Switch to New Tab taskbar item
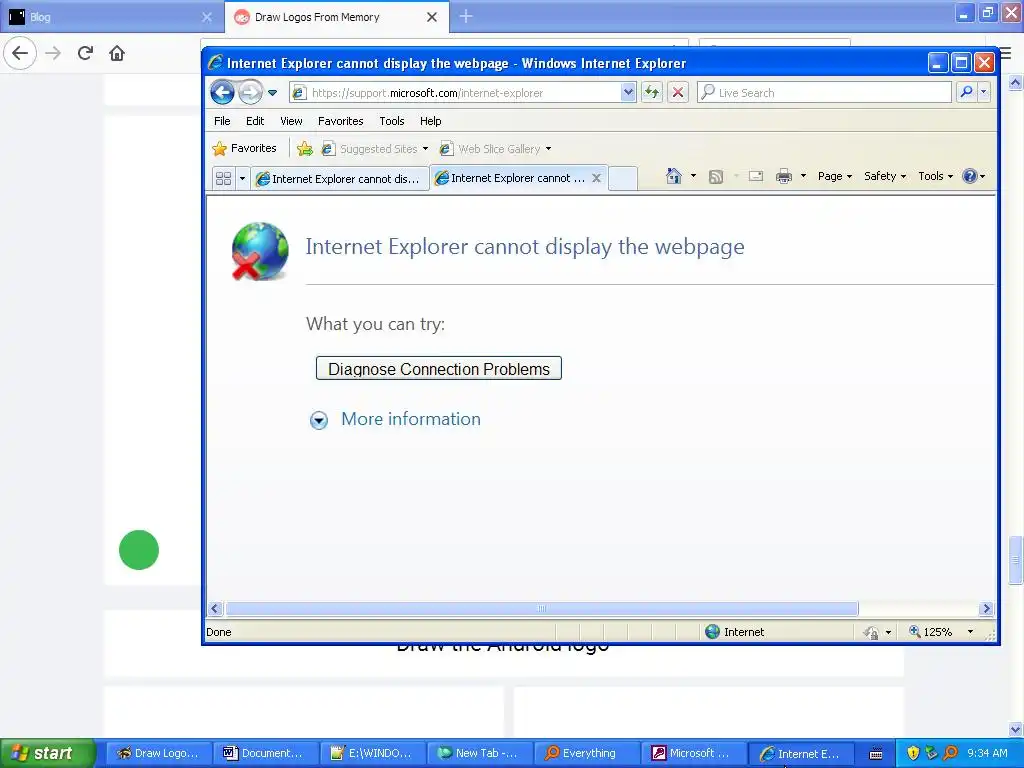The height and width of the screenshot is (768, 1024). 478,753
